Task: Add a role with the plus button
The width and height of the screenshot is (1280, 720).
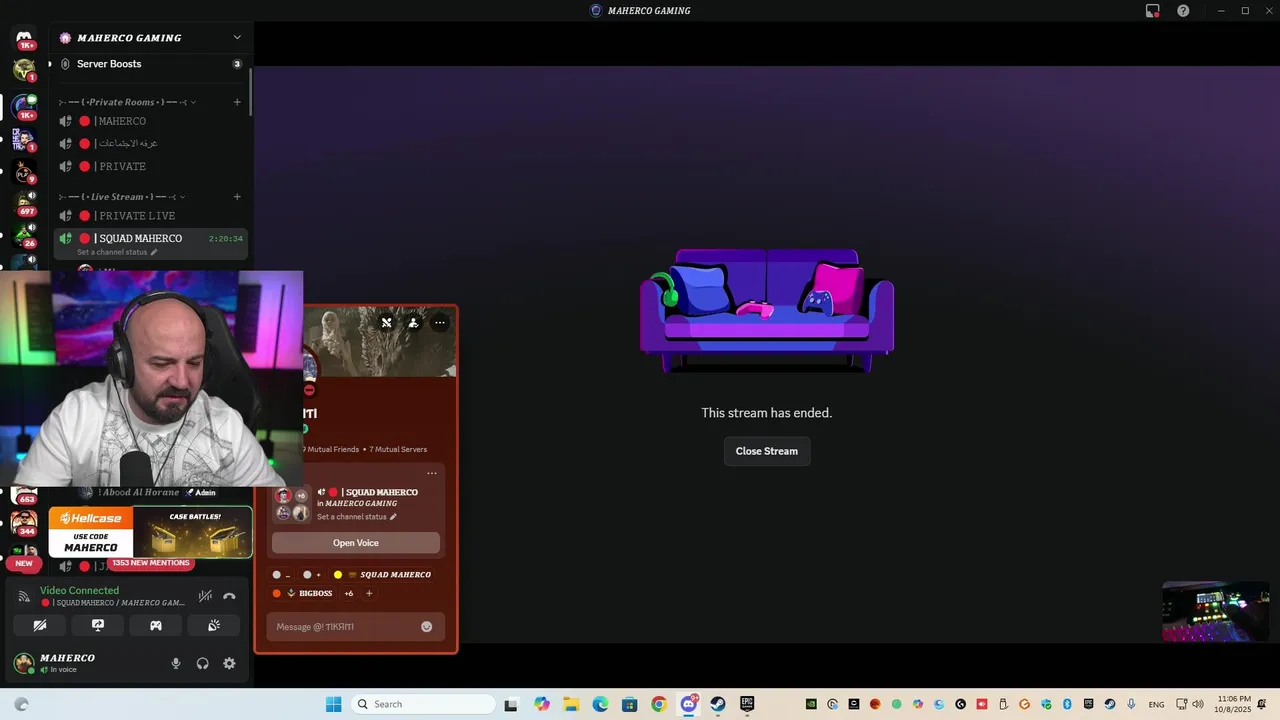Action: coord(369,593)
